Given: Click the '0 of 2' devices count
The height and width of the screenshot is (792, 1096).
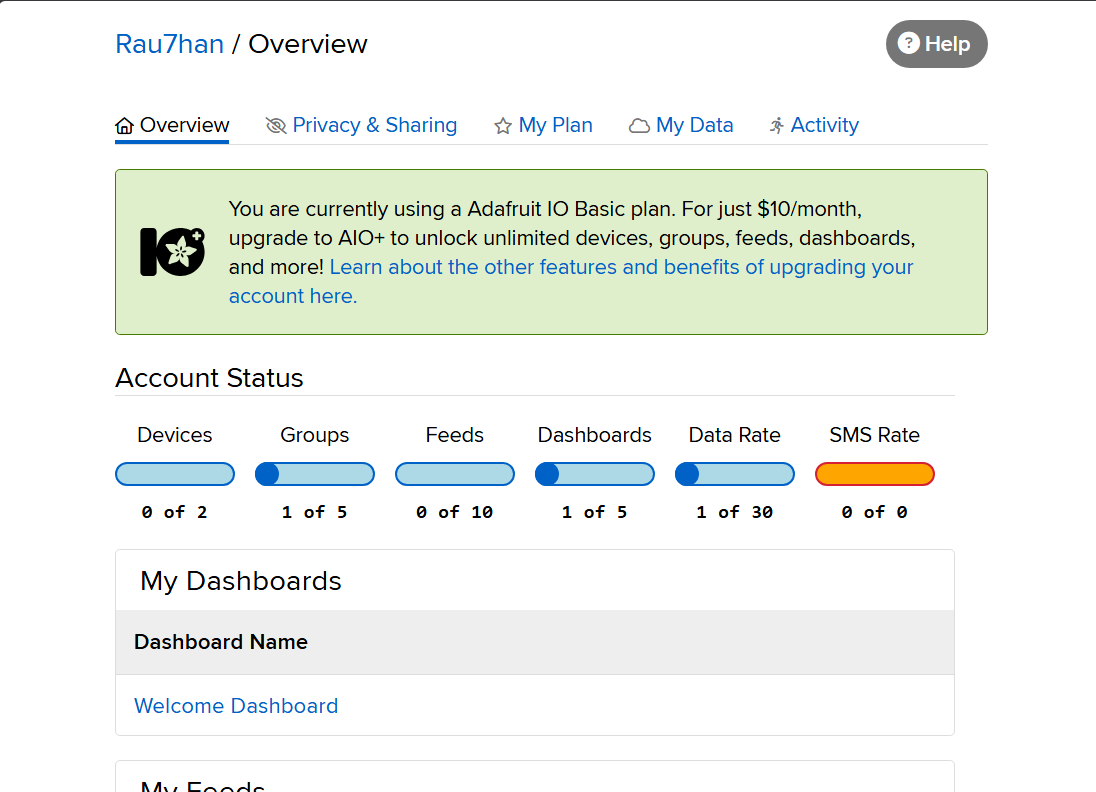Looking at the screenshot, I should (175, 512).
